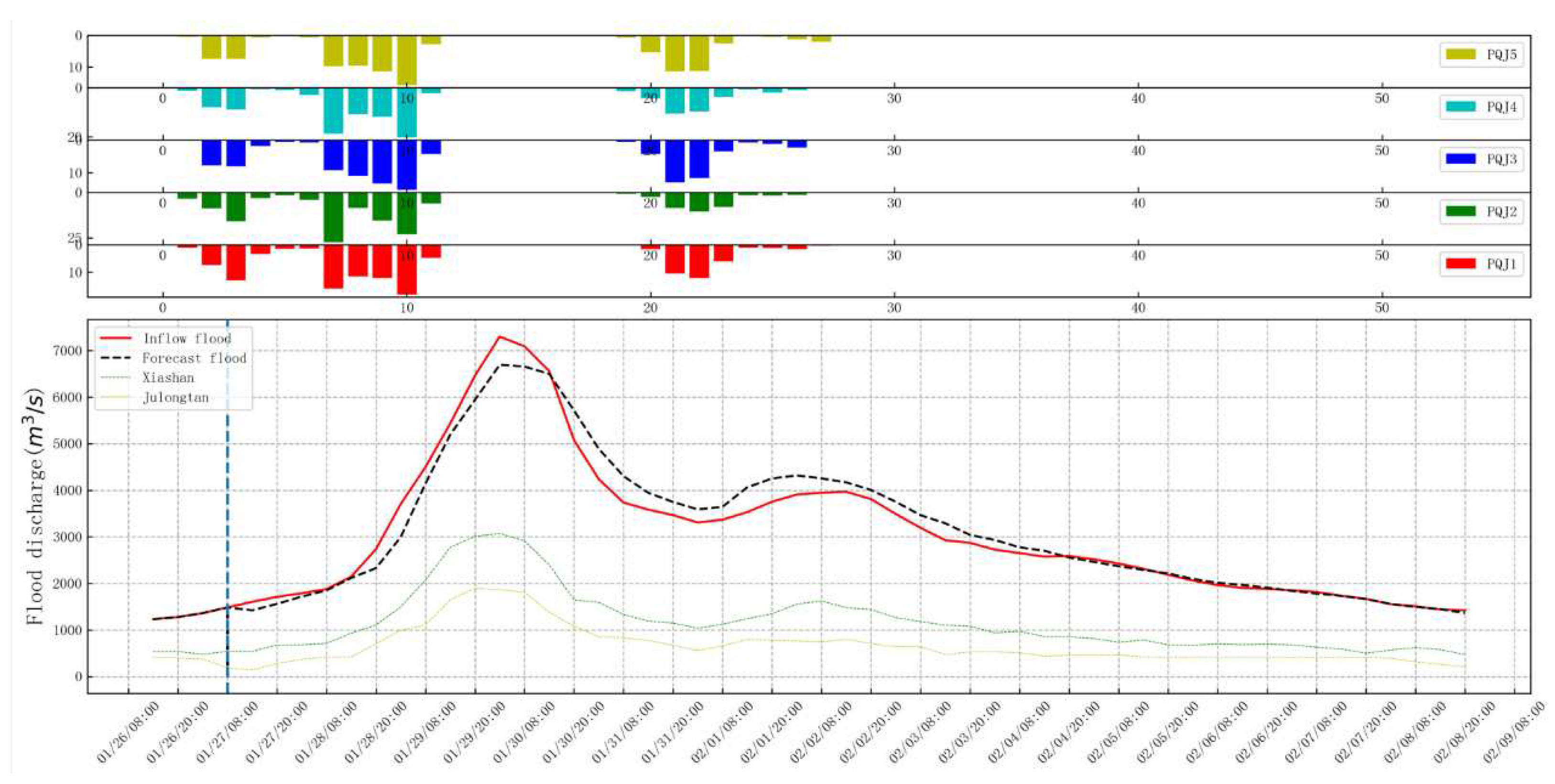1555x784 pixels.
Task: Click the dashed Forecast flood line sample
Action: pyautogui.click(x=115, y=358)
